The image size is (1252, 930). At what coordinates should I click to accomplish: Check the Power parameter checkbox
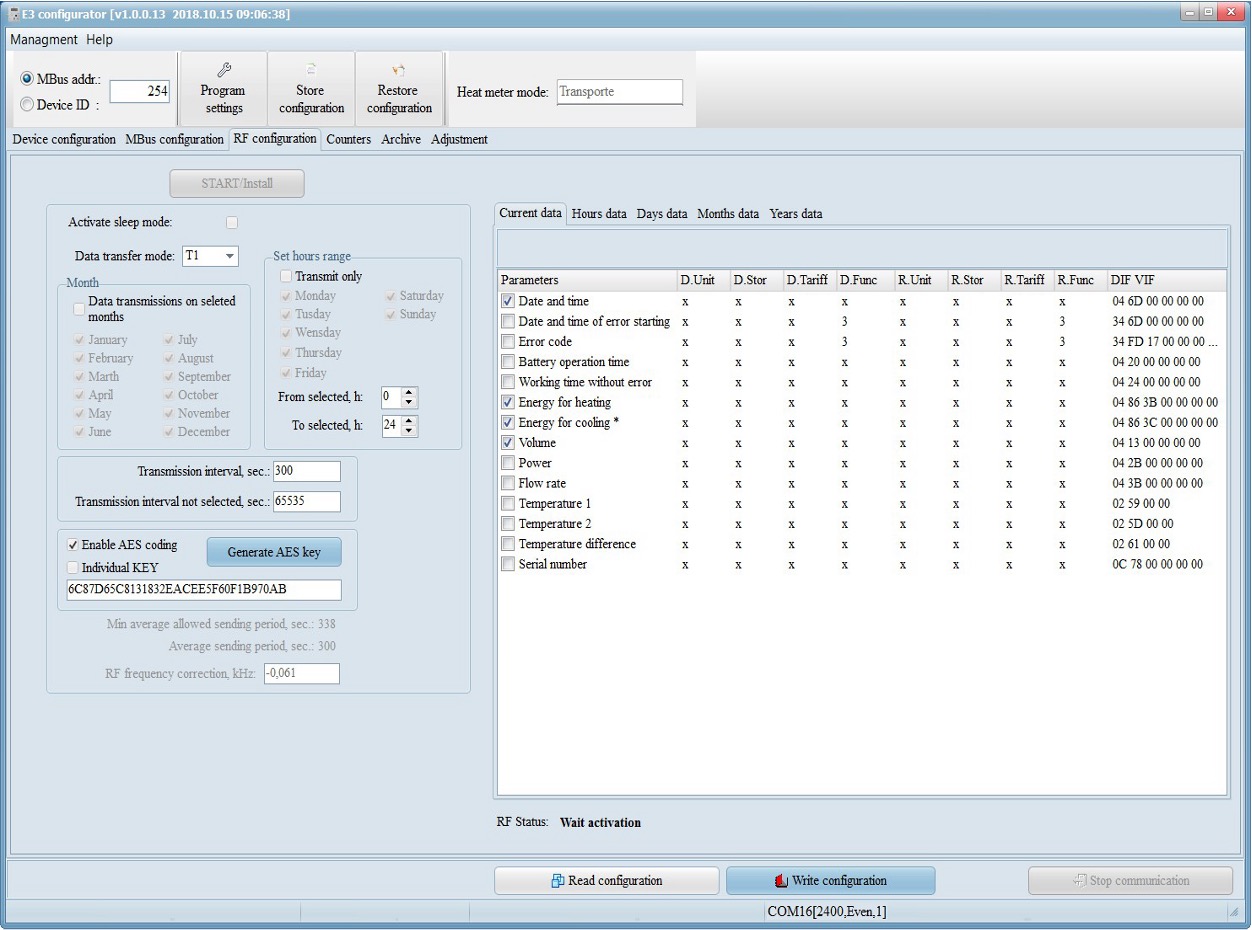[508, 463]
